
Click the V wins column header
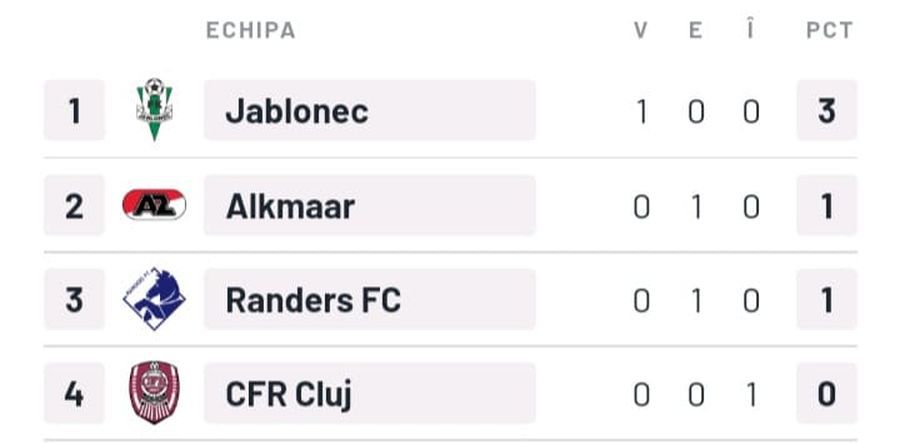coord(641,30)
